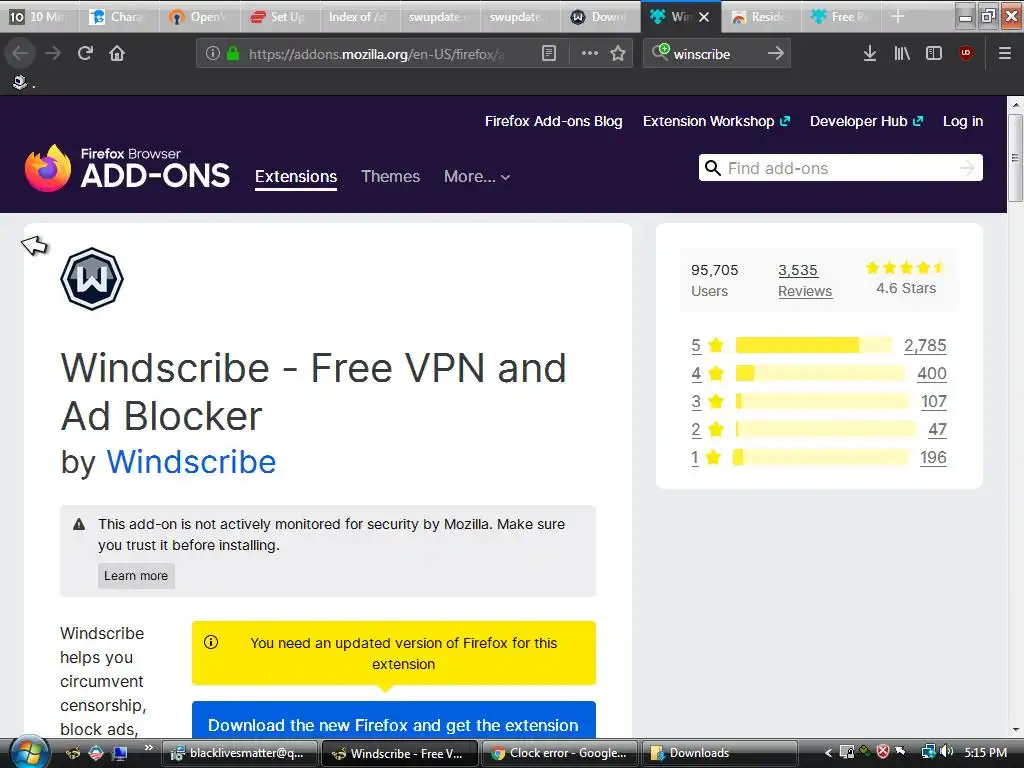Close the active Windscribe tab
The height and width of the screenshot is (768, 1024).
[704, 17]
